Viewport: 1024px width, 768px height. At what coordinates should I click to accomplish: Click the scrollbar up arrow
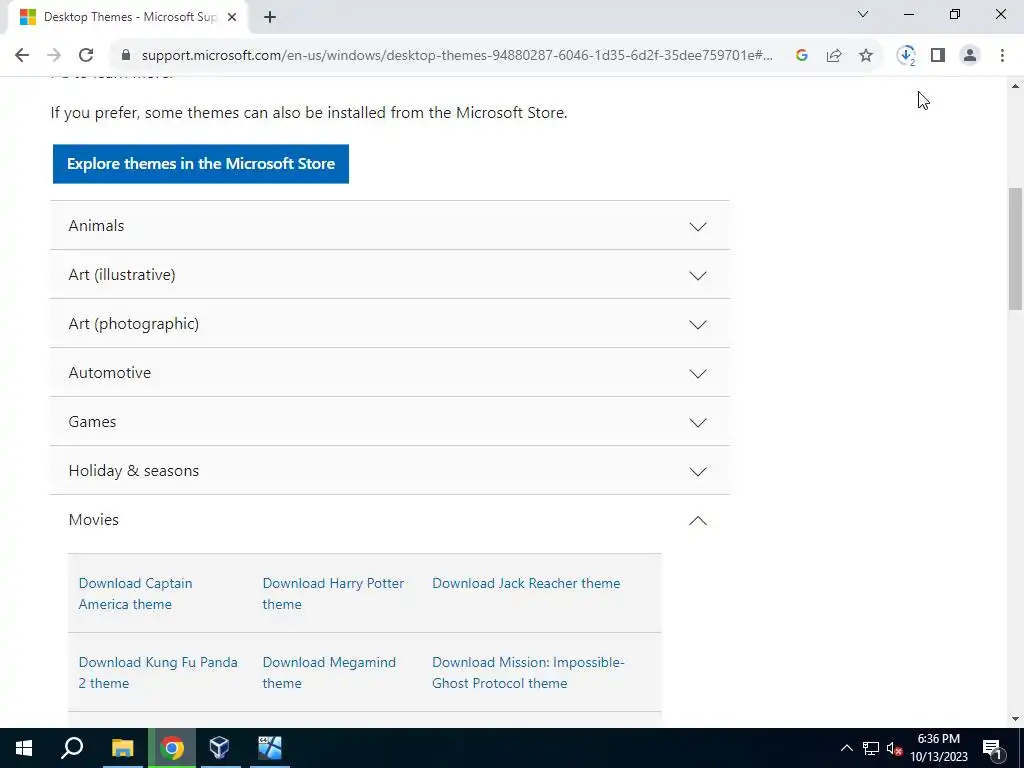1015,86
